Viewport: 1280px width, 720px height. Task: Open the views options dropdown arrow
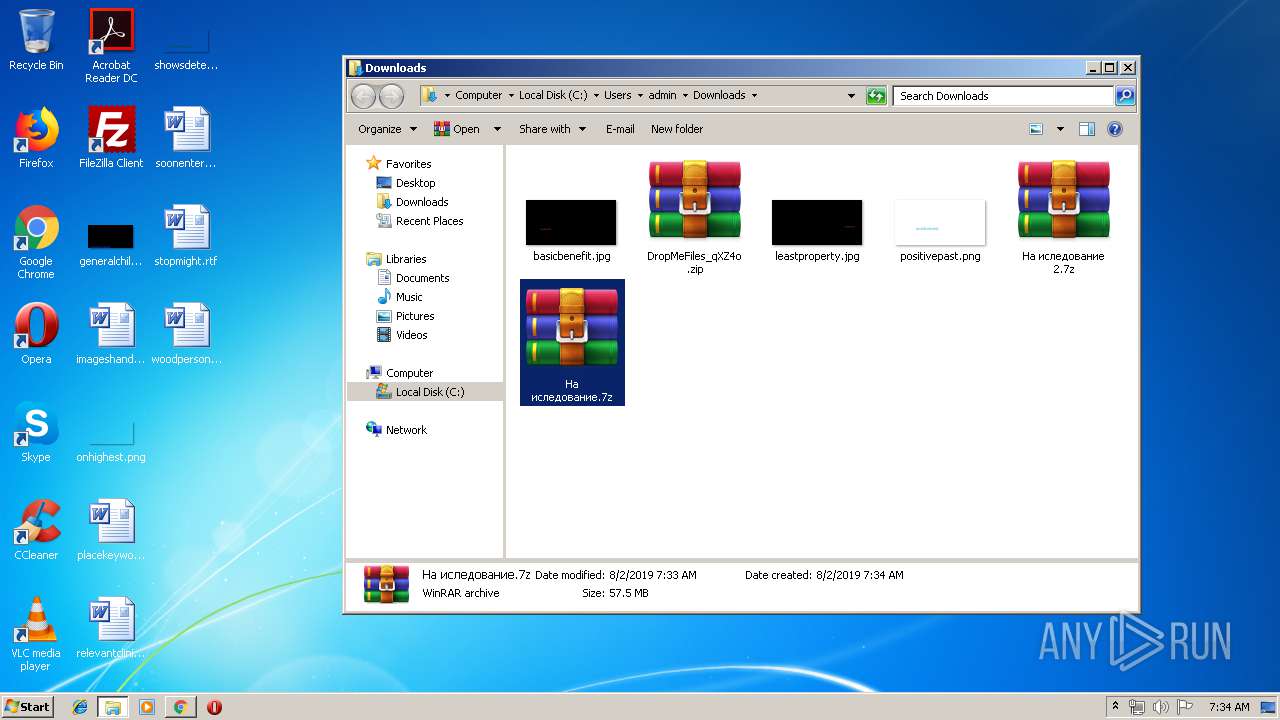coord(1060,129)
